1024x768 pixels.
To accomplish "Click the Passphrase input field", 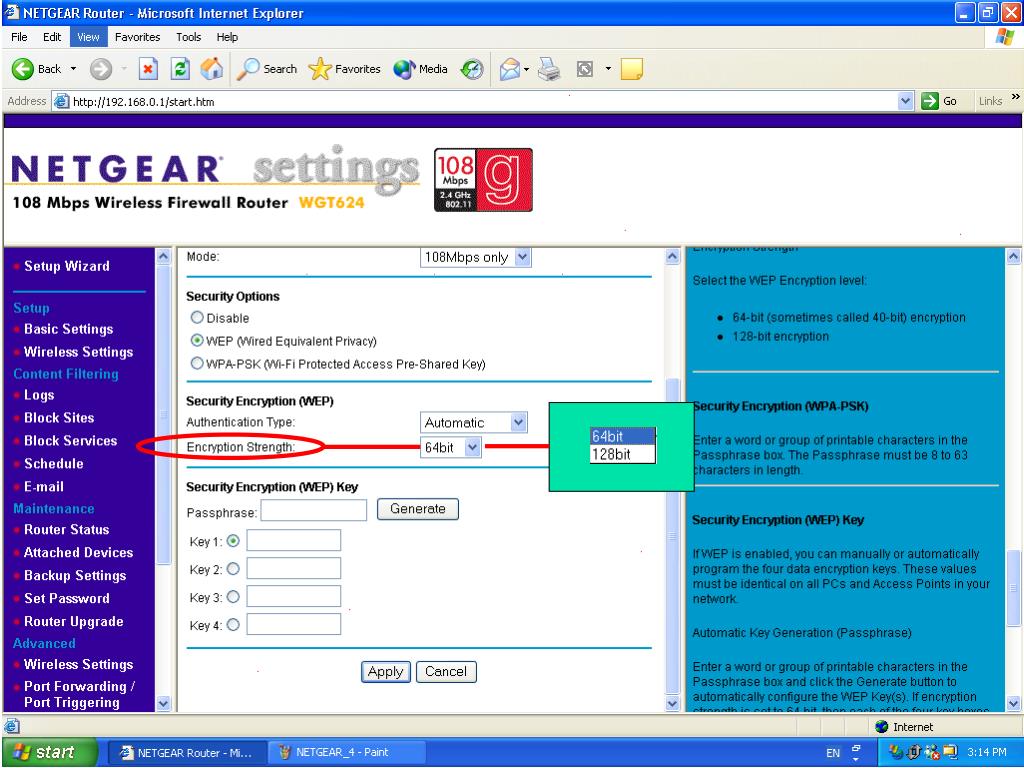I will 314,510.
